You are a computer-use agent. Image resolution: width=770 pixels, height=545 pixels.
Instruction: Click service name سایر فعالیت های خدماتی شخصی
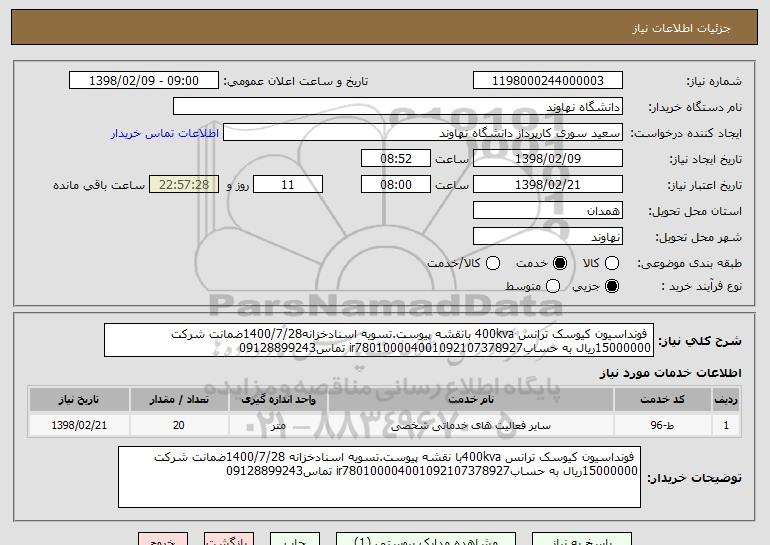(470, 425)
